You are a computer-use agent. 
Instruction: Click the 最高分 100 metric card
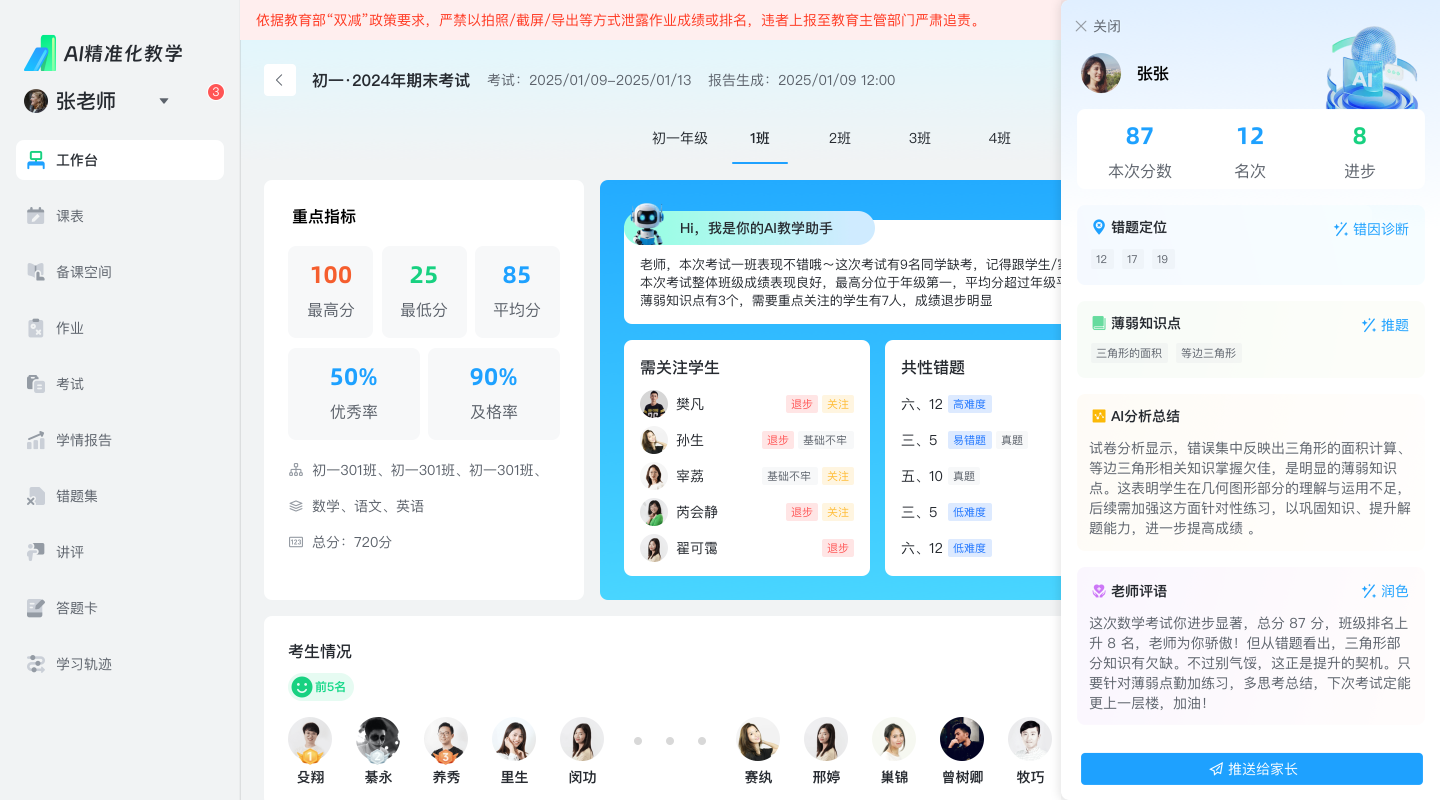tap(330, 292)
